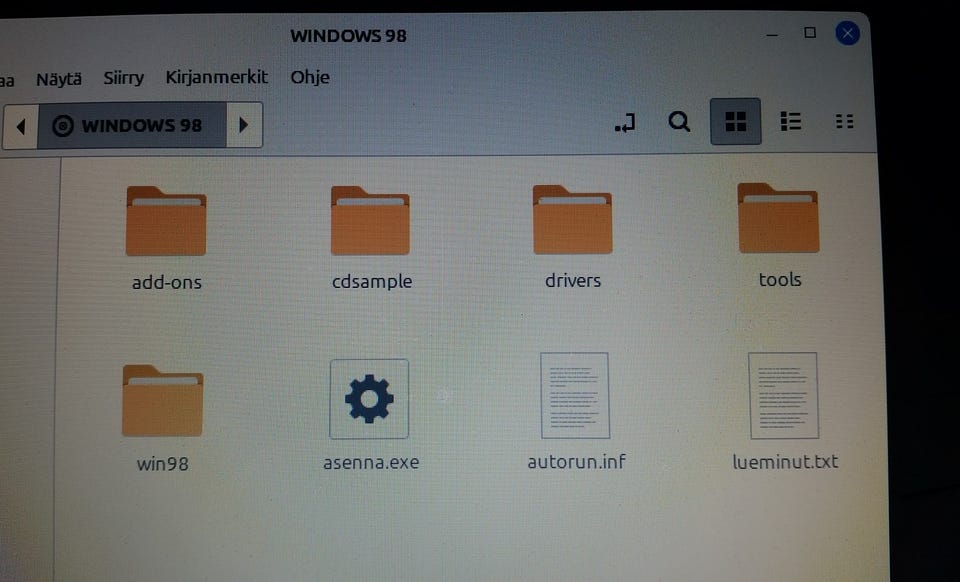Open the Ohje menu
The width and height of the screenshot is (960, 582).
tap(310, 77)
